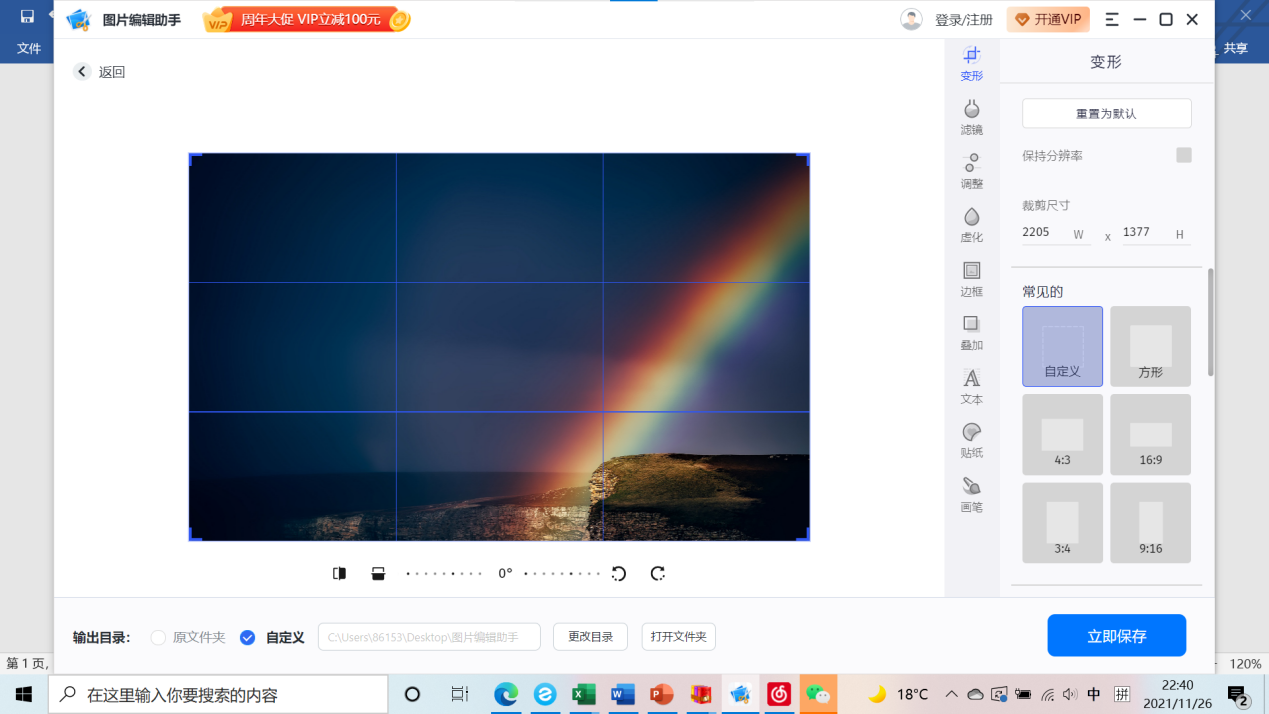Open the title bar hamburger menu
This screenshot has width=1269, height=714.
tap(1111, 19)
